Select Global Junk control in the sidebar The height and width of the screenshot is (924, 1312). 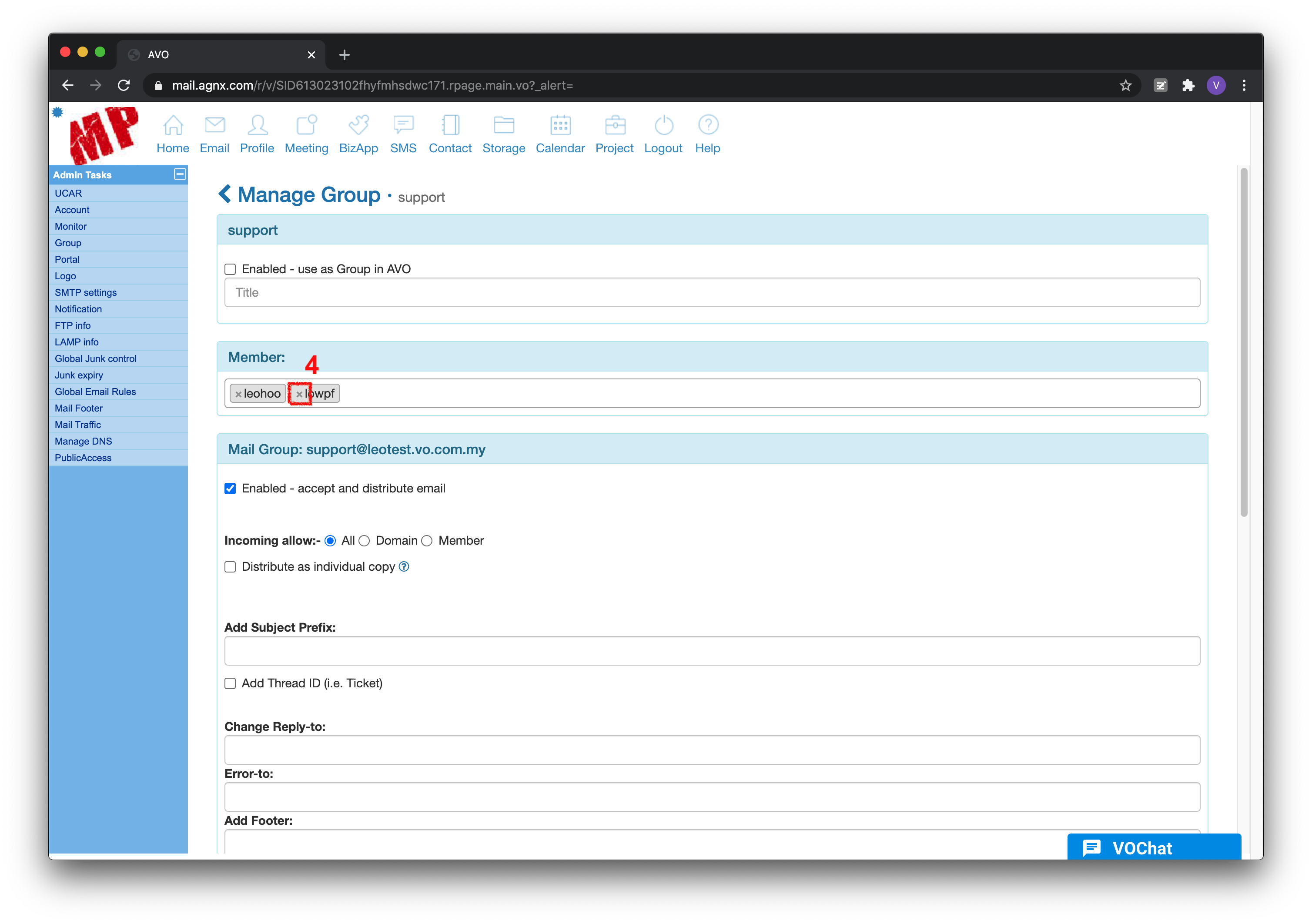click(95, 359)
